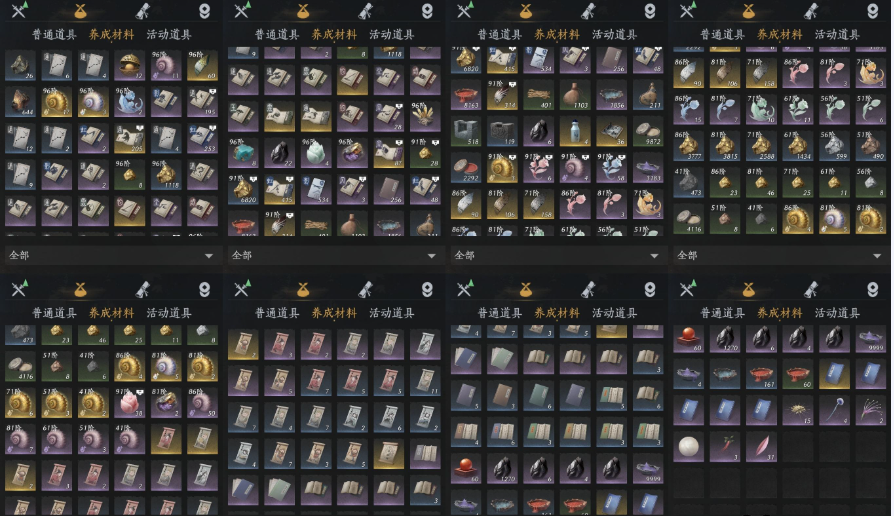The height and width of the screenshot is (516, 894).
Task: Pick the golden clam item showing 12
Action: tap(129, 64)
